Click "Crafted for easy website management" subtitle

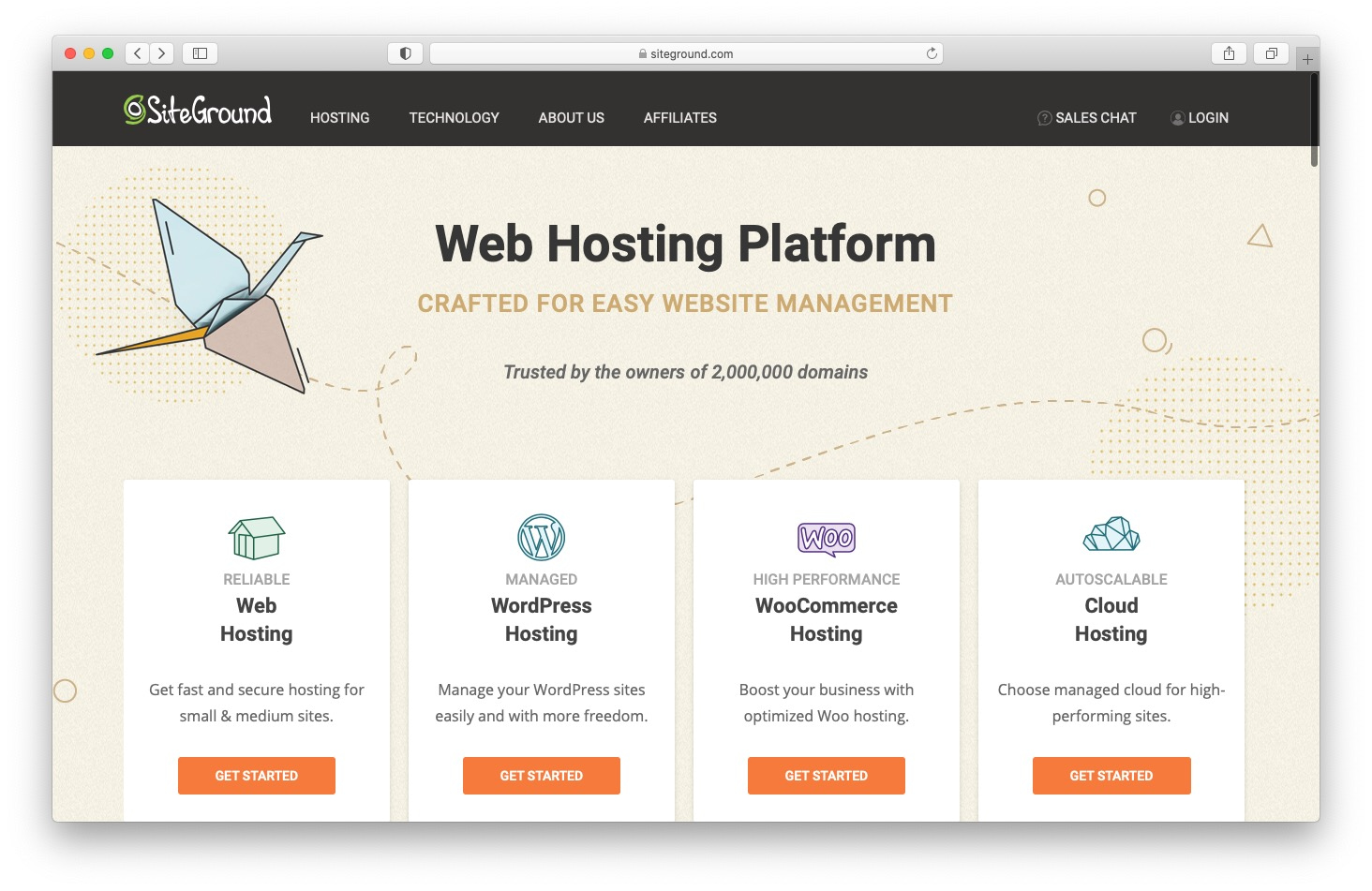click(x=685, y=304)
